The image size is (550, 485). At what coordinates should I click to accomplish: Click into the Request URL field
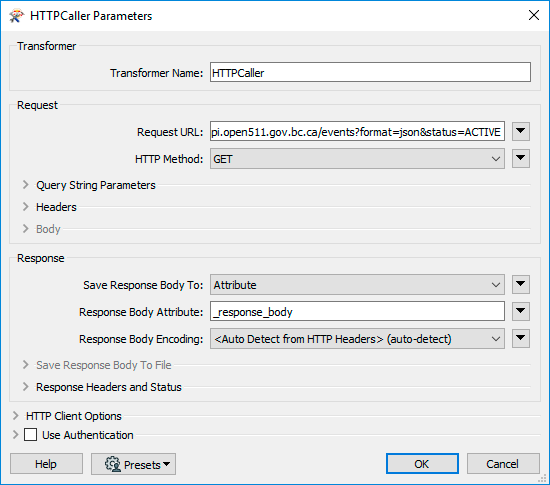[357, 132]
